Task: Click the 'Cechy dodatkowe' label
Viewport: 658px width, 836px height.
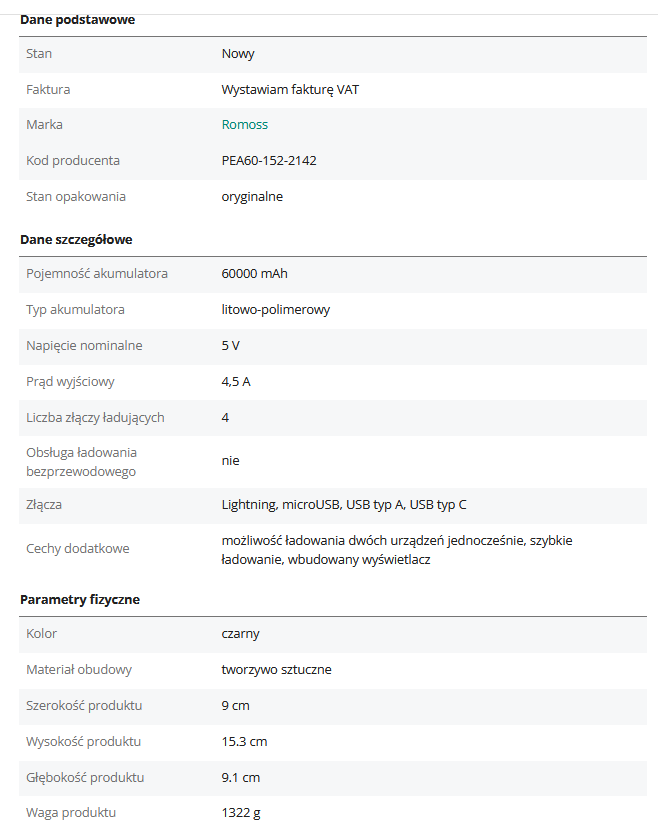Action: [x=78, y=549]
